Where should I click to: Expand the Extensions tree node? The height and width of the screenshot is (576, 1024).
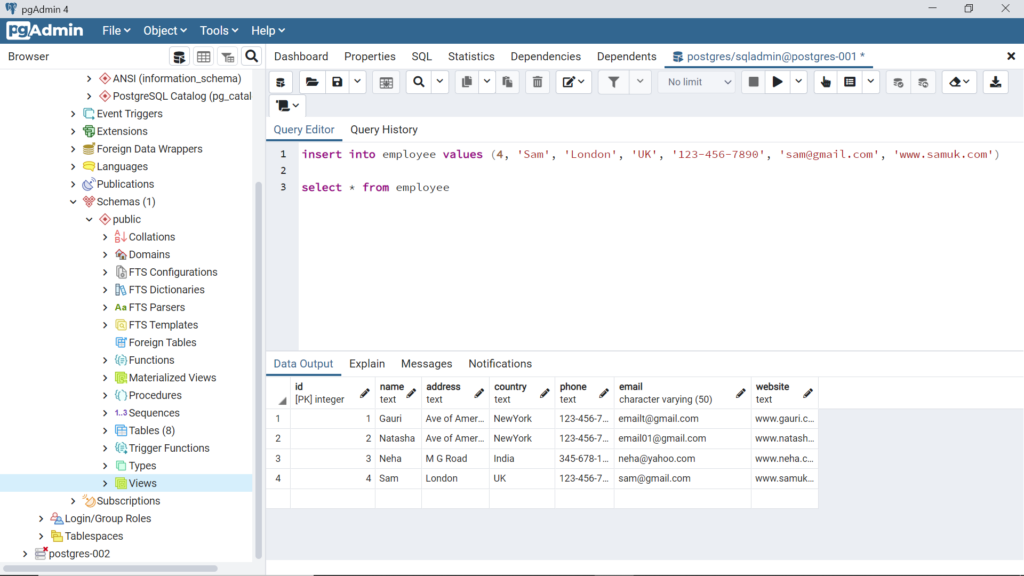coord(73,131)
